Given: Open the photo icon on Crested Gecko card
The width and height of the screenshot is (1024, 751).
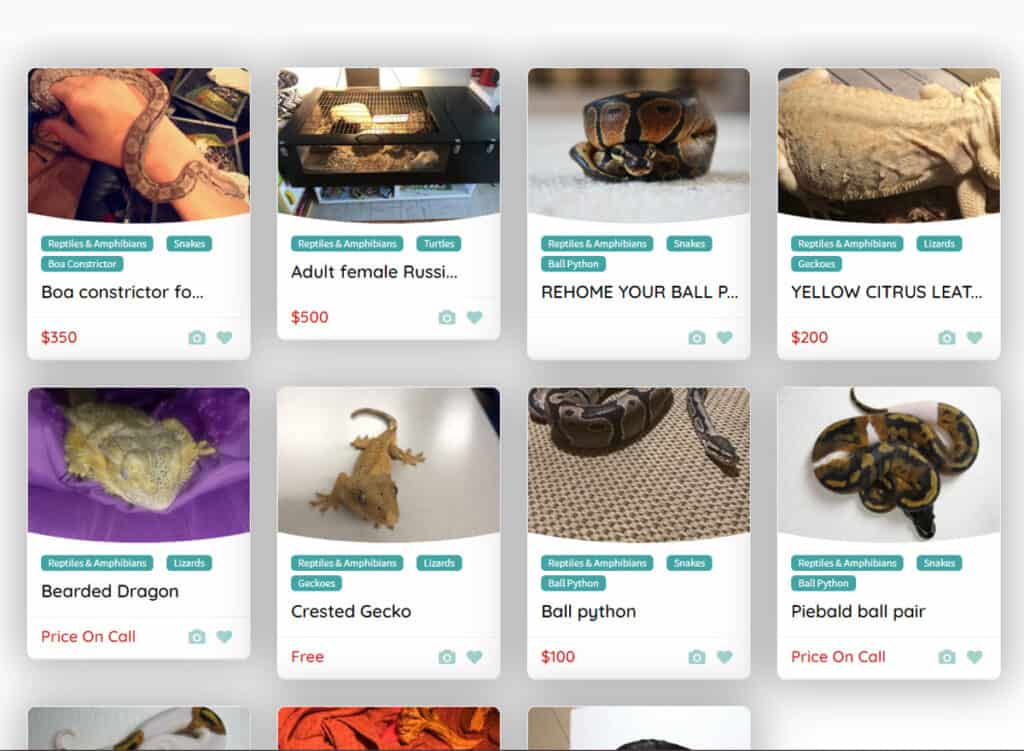Looking at the screenshot, I should tap(447, 657).
